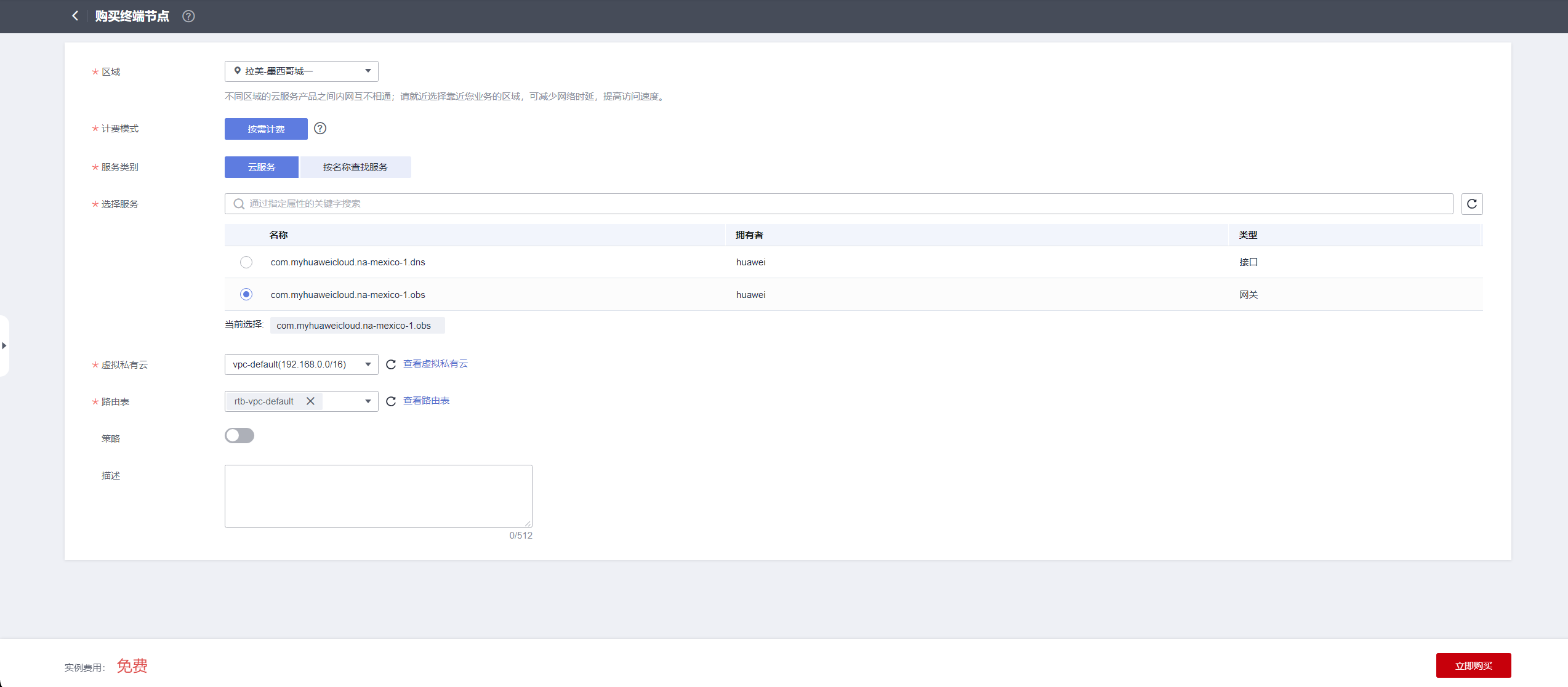Go back using the header arrow
1568x687 pixels.
coord(75,16)
